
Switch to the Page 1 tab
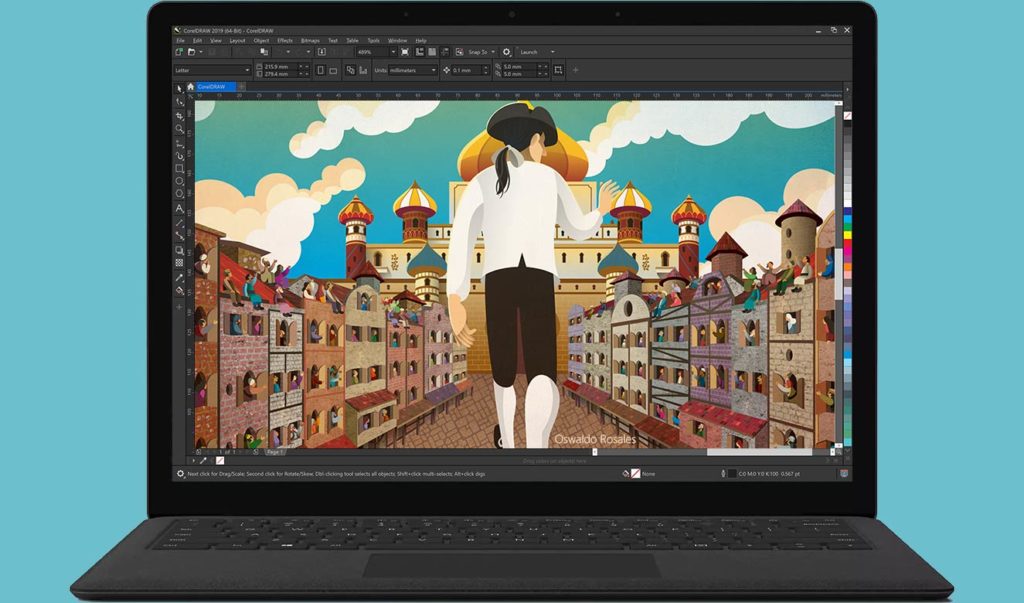click(x=275, y=453)
